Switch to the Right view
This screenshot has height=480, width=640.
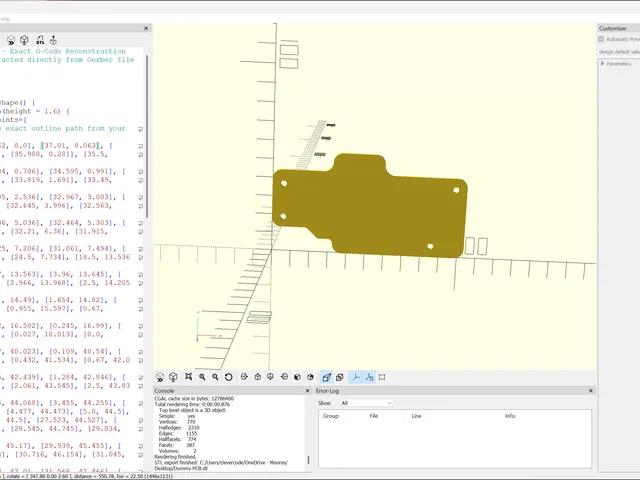click(x=244, y=377)
